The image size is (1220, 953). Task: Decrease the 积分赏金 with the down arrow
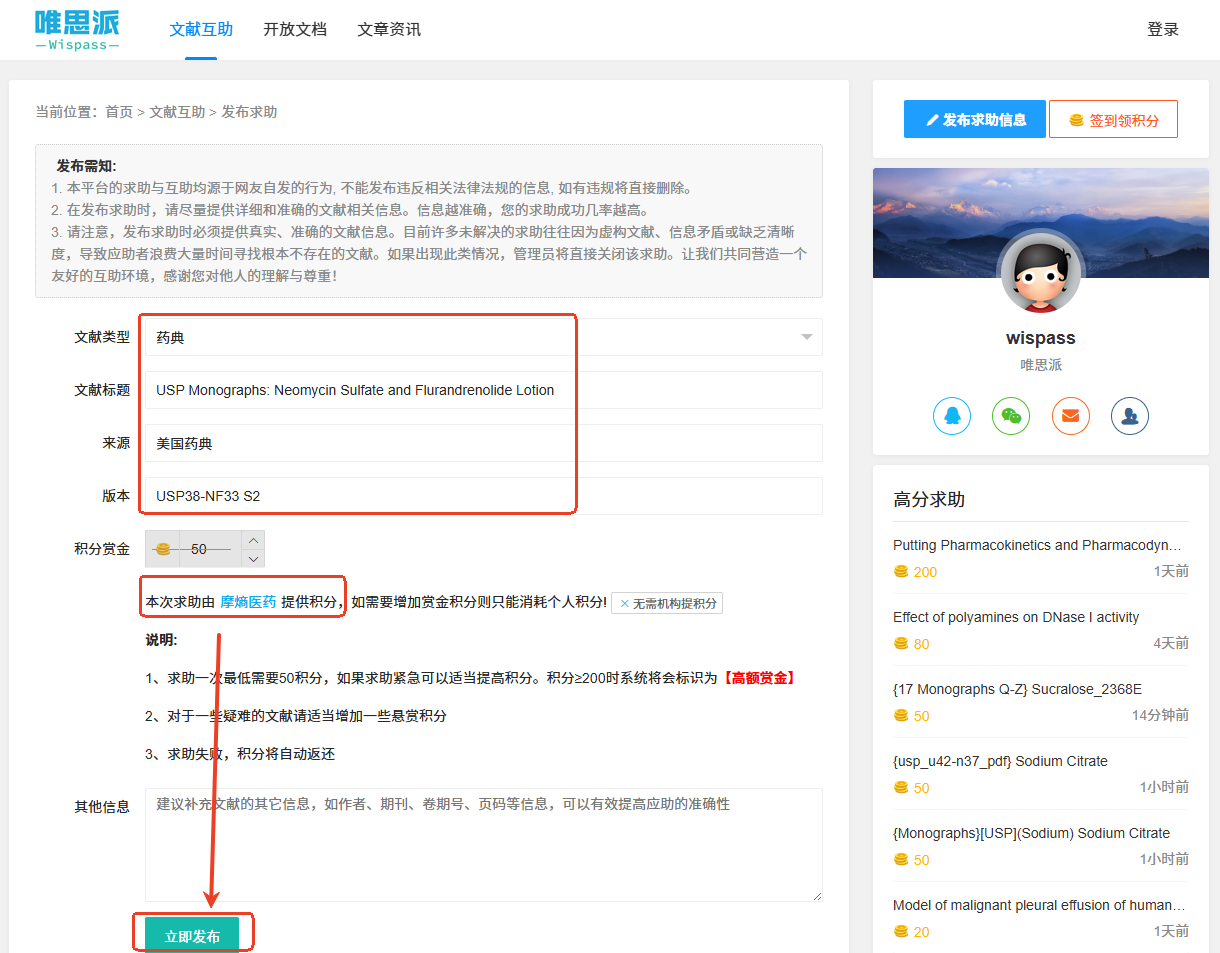pyautogui.click(x=254, y=558)
